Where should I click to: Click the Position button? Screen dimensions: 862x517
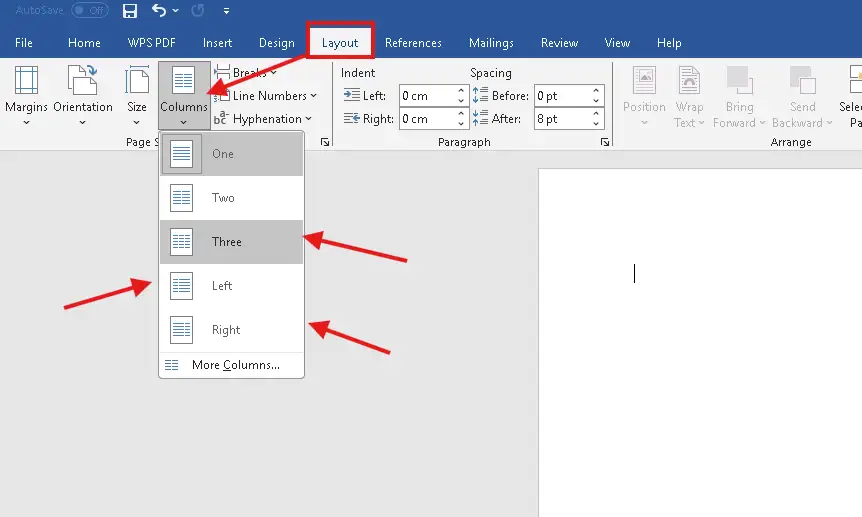(644, 96)
